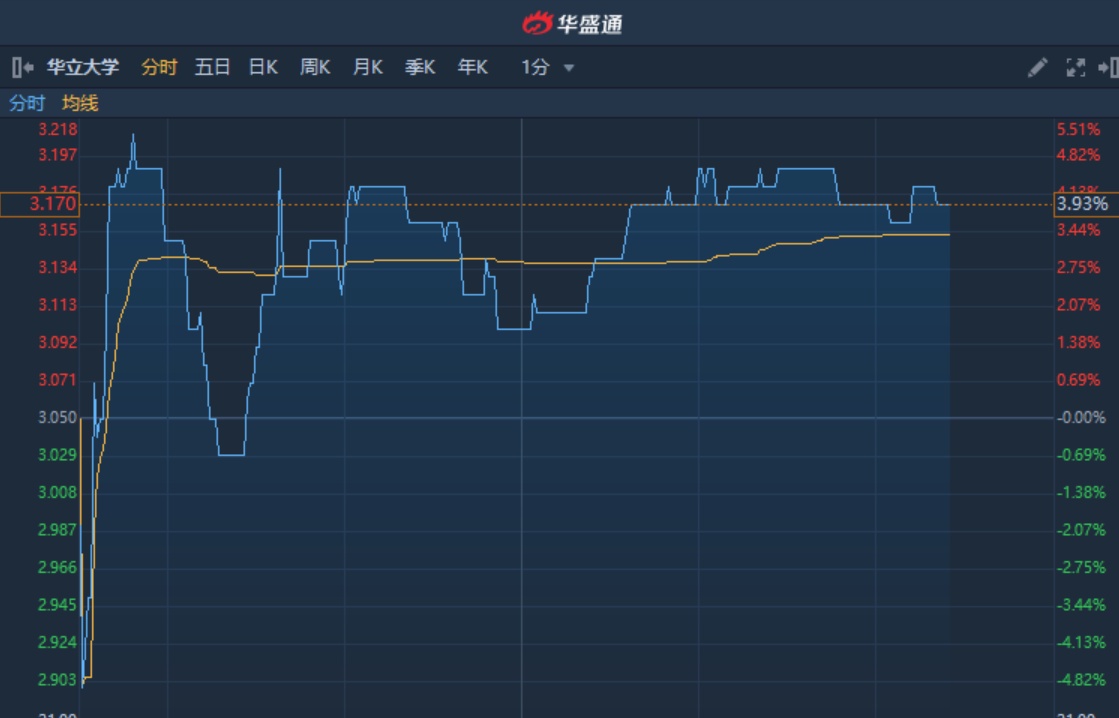This screenshot has width=1119, height=718.
Task: Click the 2.903 price axis label
Action: pos(58,679)
